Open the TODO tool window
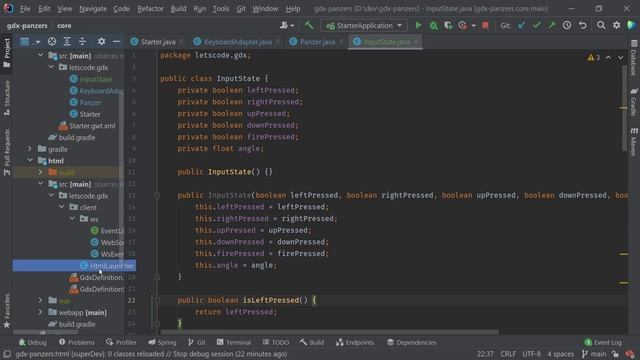 click(x=276, y=342)
